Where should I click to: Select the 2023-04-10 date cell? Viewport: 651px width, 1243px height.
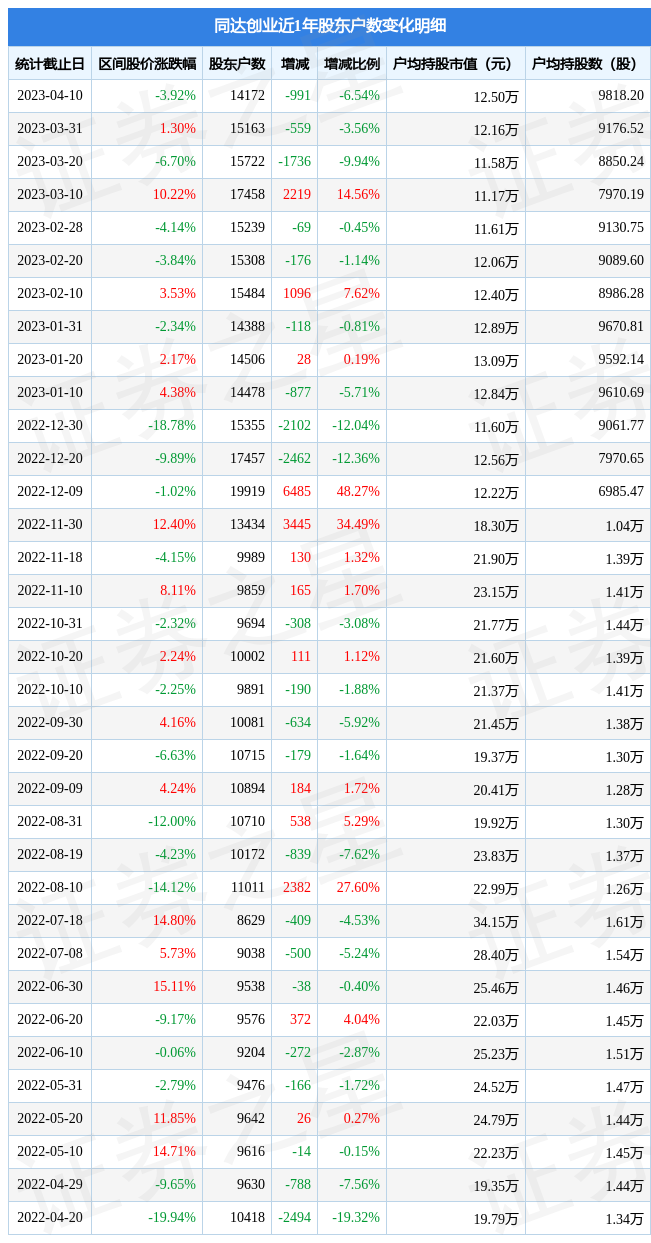point(50,96)
